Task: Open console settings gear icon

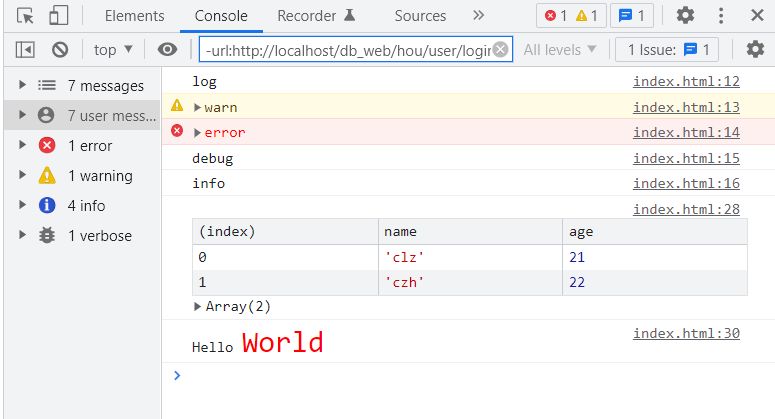Action: coord(755,49)
